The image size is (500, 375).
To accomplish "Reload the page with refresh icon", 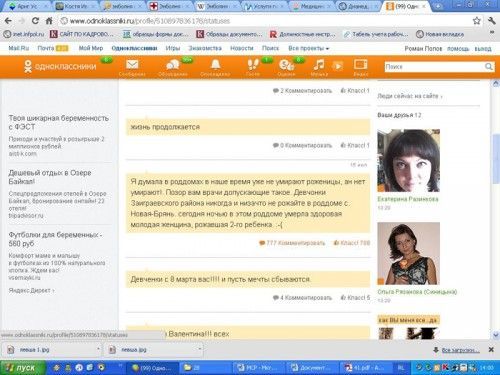I will (35, 21).
